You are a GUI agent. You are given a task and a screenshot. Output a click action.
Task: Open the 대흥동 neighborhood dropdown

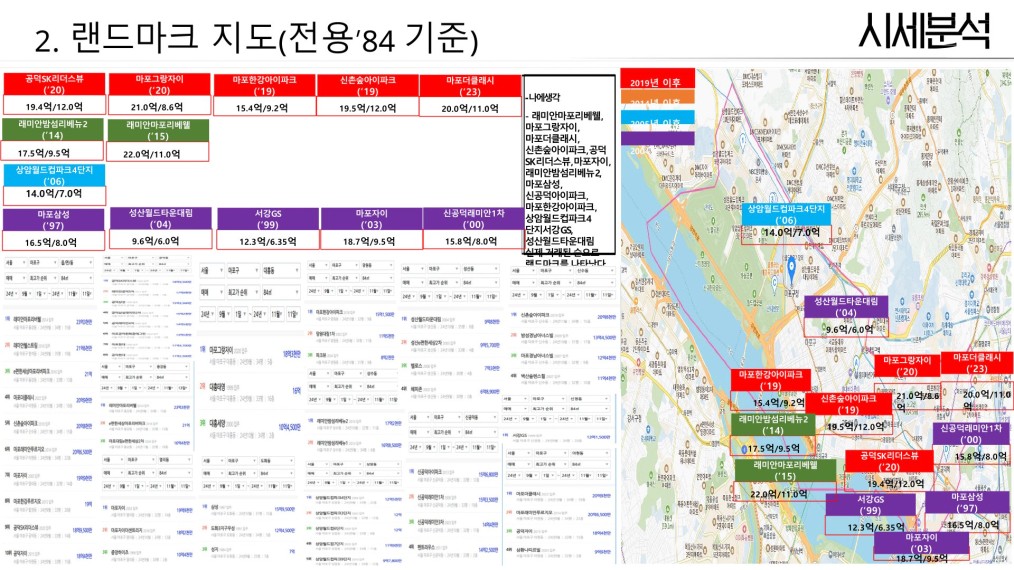click(275, 270)
